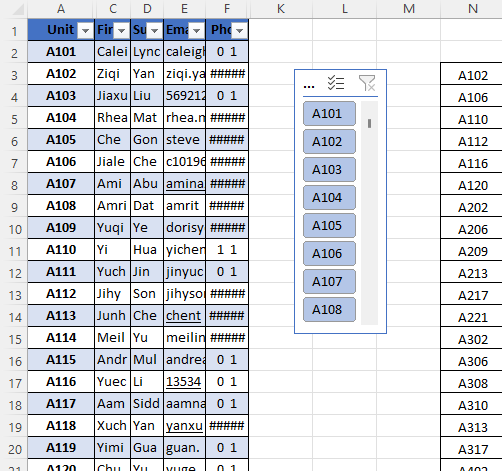The height and width of the screenshot is (471, 502).
Task: Open the Email column filter dropdown
Action: pyautogui.click(x=196, y=31)
